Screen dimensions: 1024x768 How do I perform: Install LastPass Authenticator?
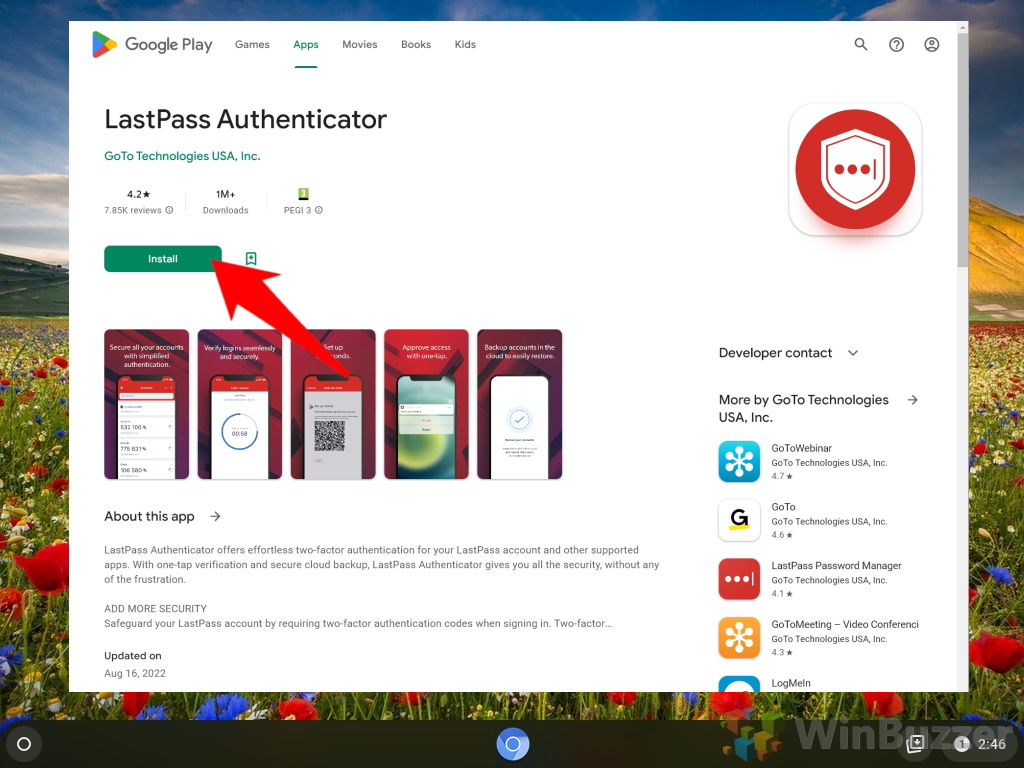(x=163, y=259)
